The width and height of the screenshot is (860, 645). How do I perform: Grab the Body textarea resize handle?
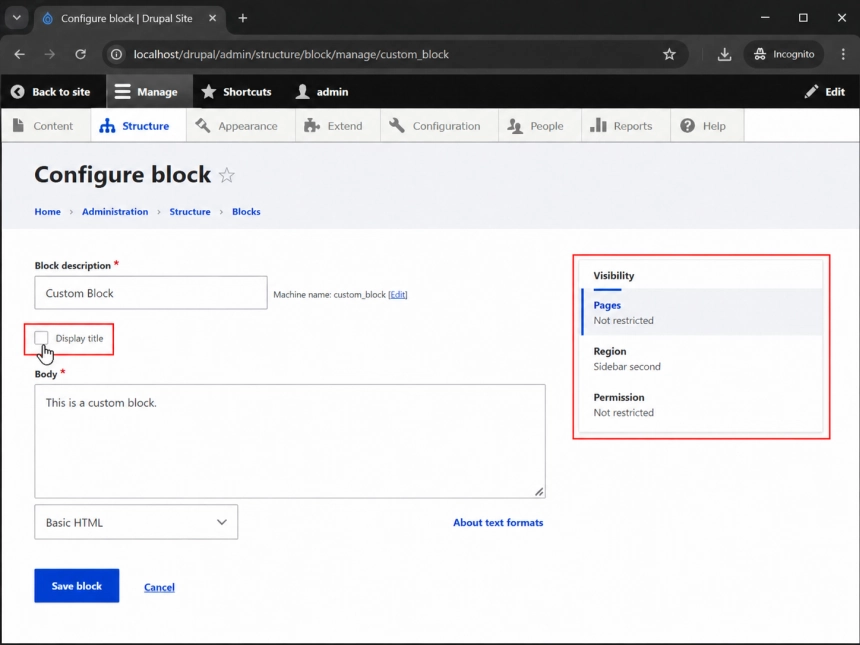[539, 492]
